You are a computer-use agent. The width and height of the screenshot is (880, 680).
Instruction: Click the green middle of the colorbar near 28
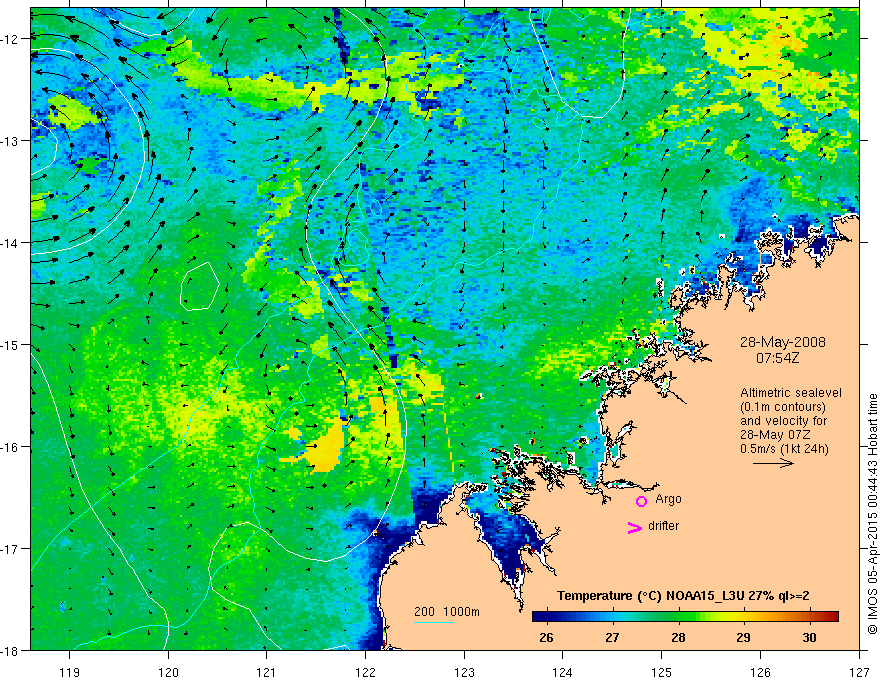678,617
